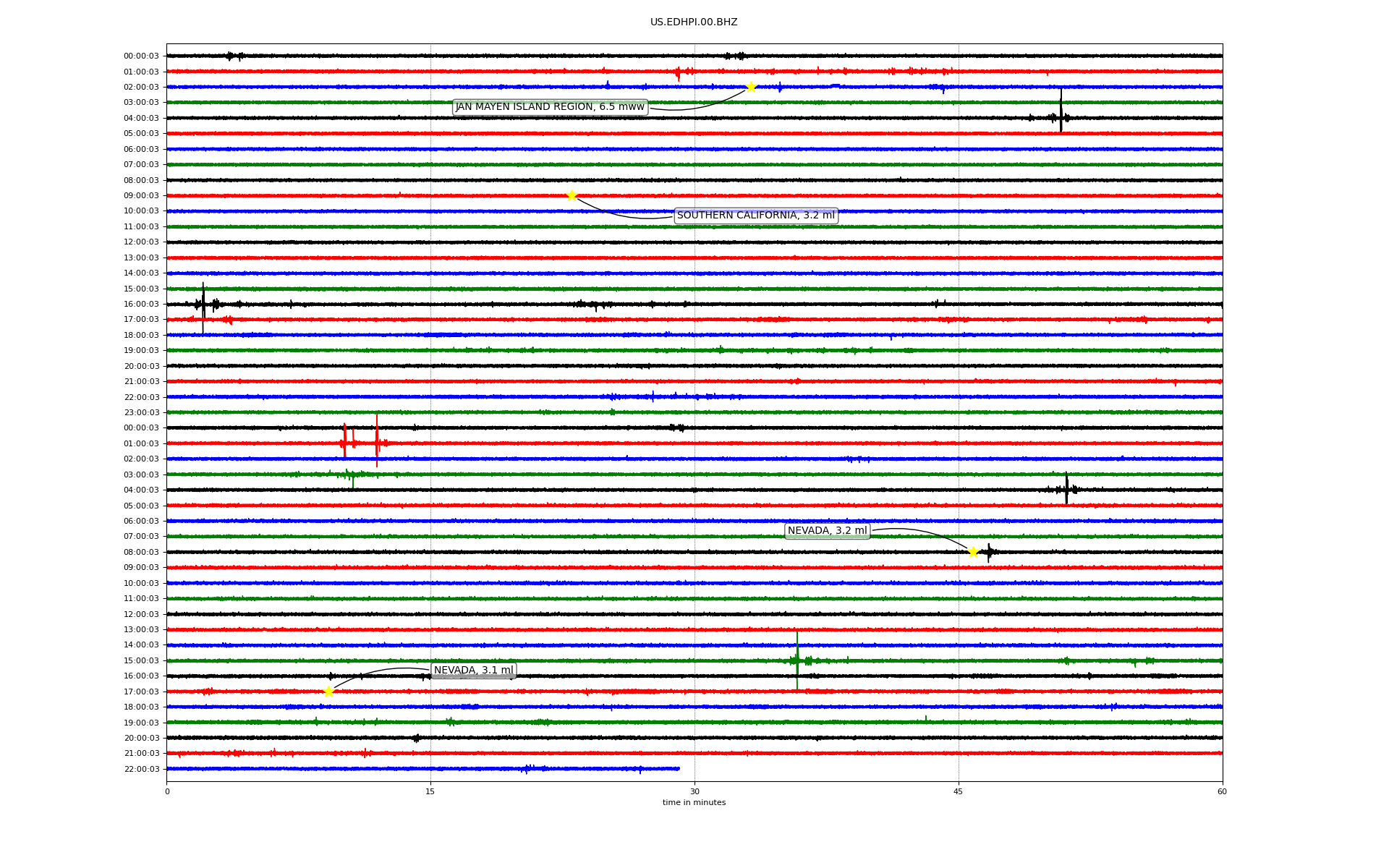Image resolution: width=1389 pixels, height=868 pixels.
Task: Click the Nevada 3.1 ml star marker
Action: pyautogui.click(x=328, y=692)
